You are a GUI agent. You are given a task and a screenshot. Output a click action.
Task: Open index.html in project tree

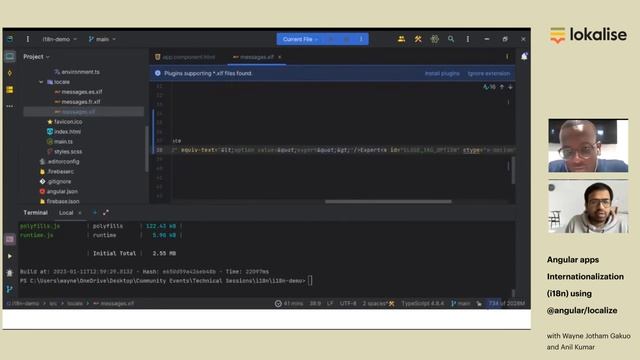[64, 131]
